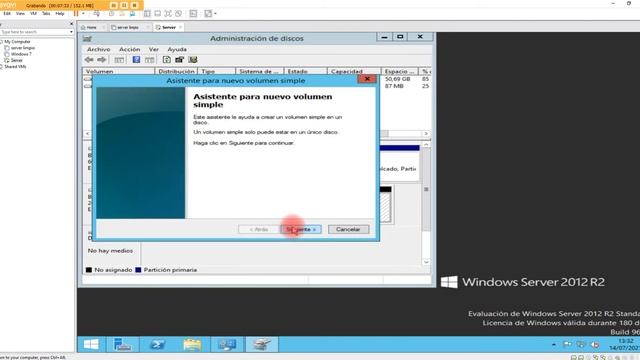Open File Explorer from the taskbar
Image resolution: width=640 pixels, height=360 pixels.
[x=192, y=344]
